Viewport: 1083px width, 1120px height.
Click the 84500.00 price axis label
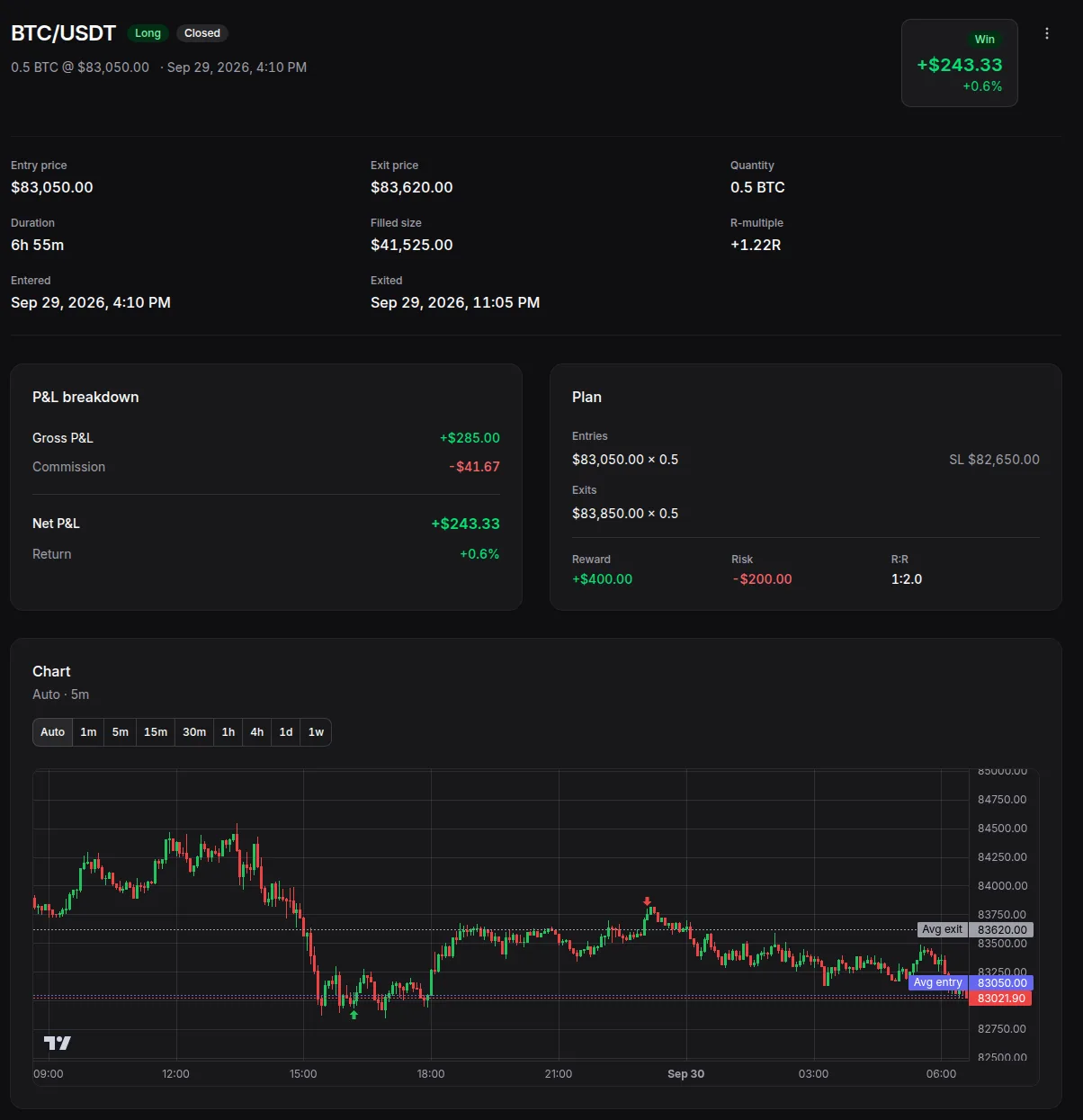pos(1002,829)
